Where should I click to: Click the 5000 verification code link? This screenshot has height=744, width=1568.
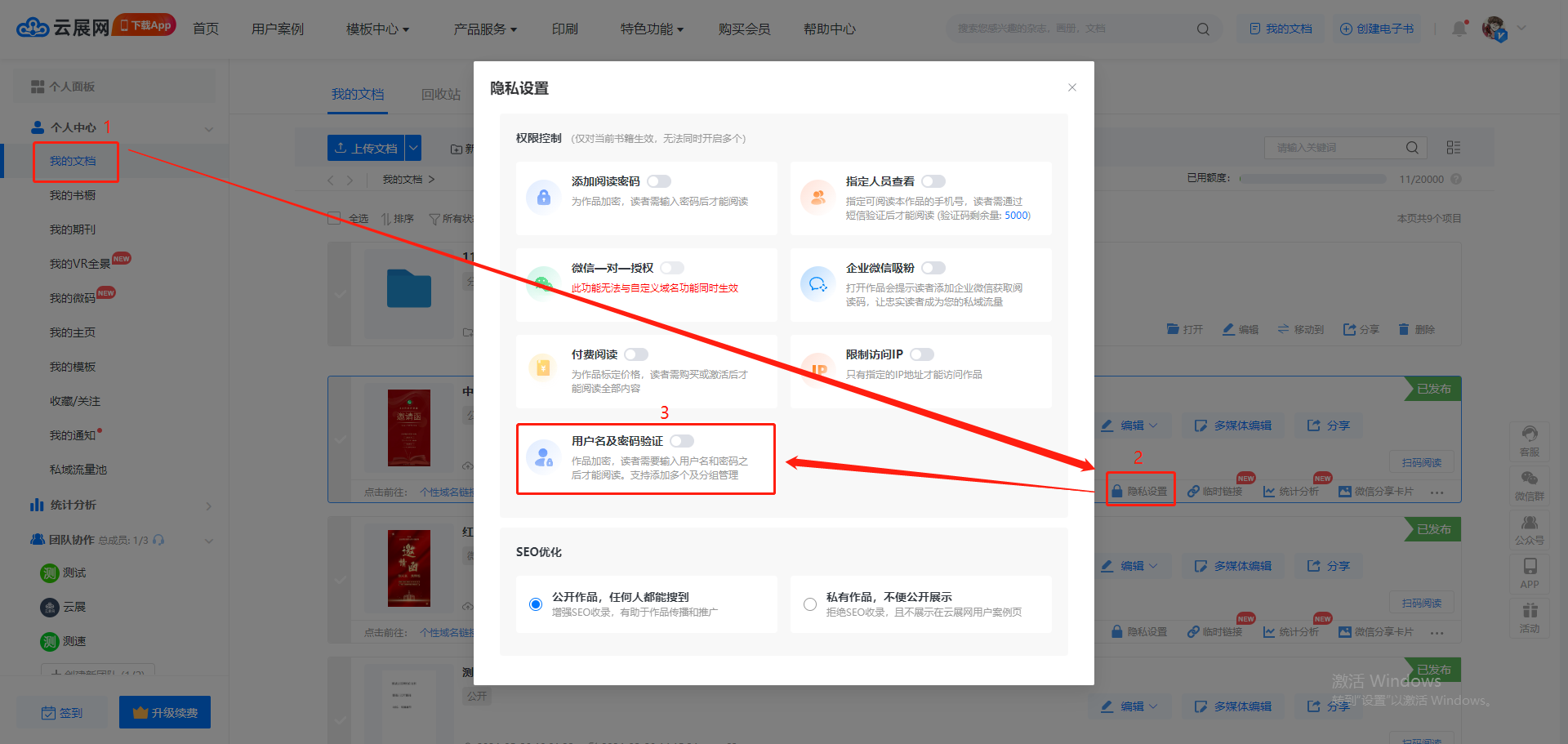[x=1017, y=216]
